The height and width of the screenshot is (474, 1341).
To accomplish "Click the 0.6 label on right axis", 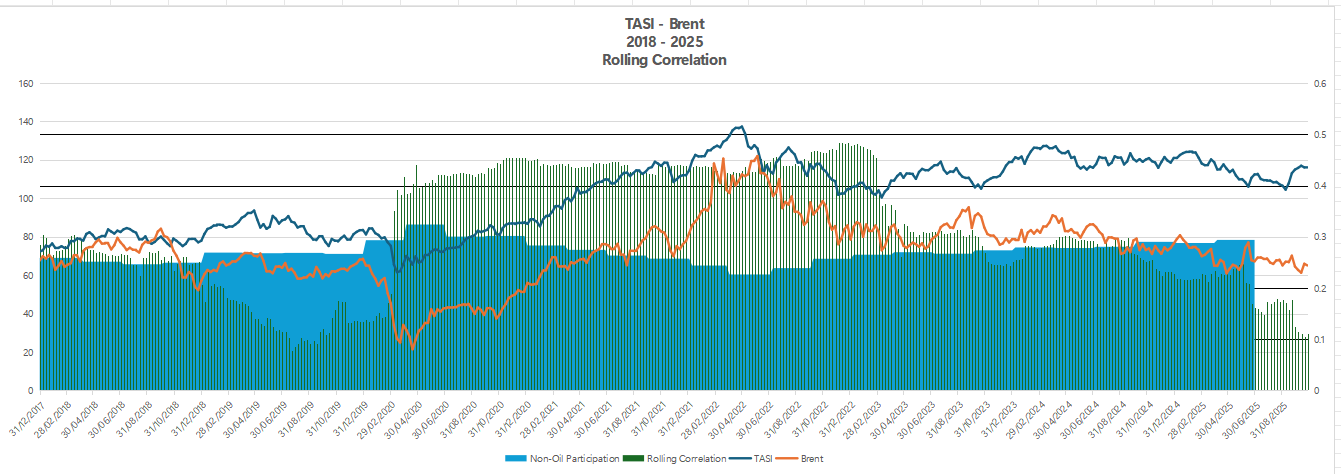I will click(x=1320, y=83).
